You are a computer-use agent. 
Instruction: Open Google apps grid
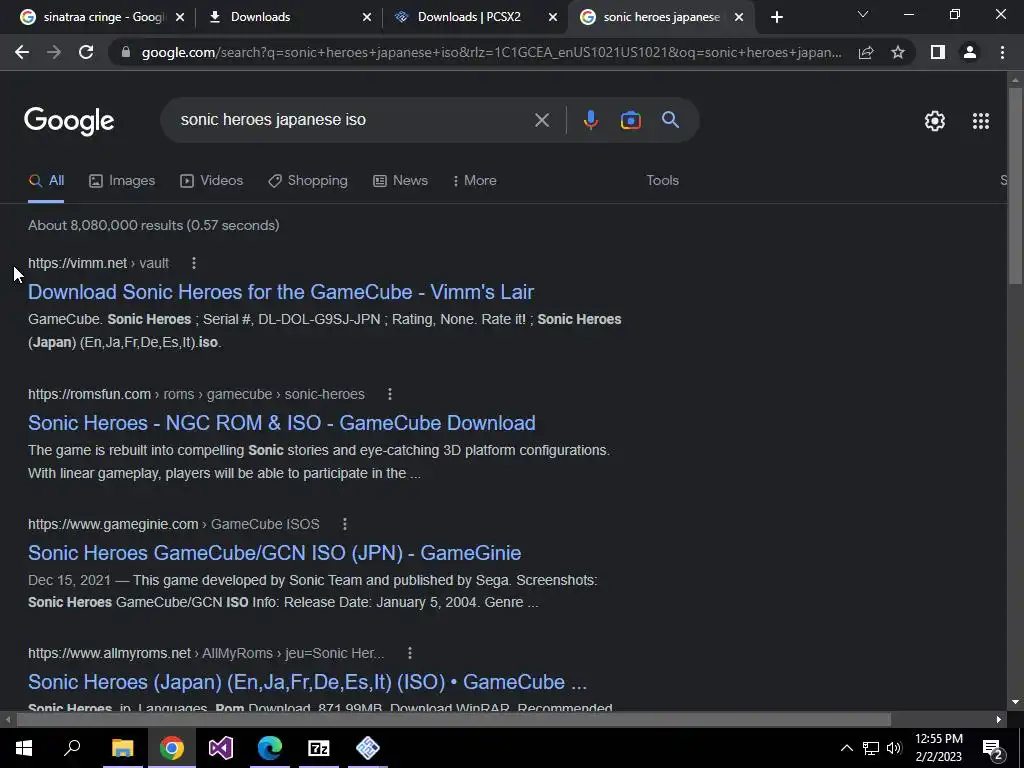[980, 121]
